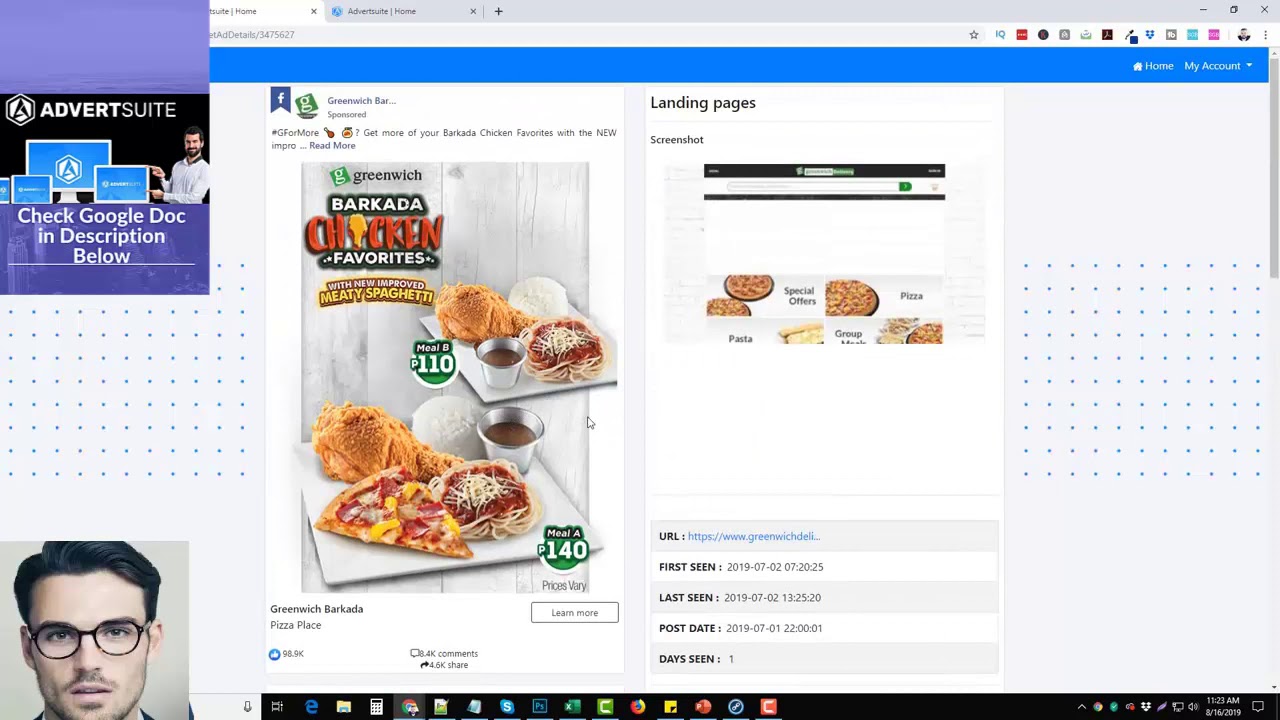The image size is (1280, 720).
Task: Open Skype from the taskbar
Action: pyautogui.click(x=507, y=707)
